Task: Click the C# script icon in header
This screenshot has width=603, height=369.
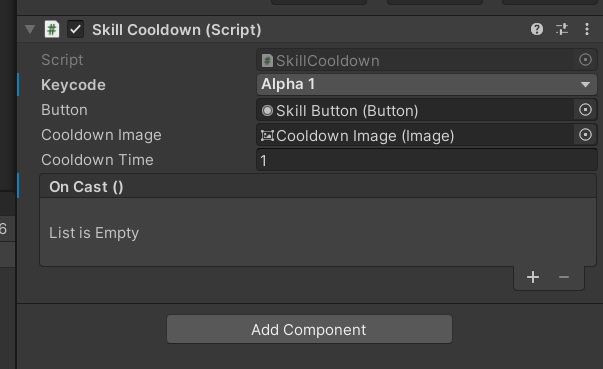Action: pos(52,29)
